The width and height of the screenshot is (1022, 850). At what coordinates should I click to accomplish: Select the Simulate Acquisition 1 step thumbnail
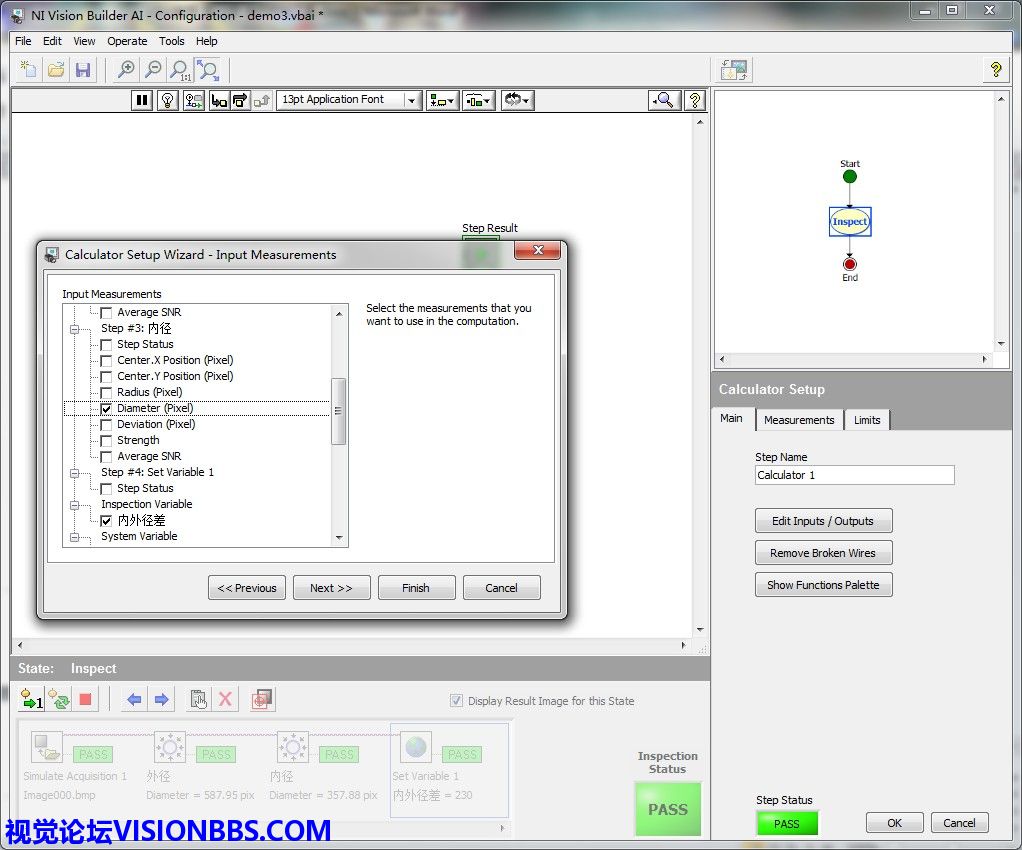(x=47, y=748)
